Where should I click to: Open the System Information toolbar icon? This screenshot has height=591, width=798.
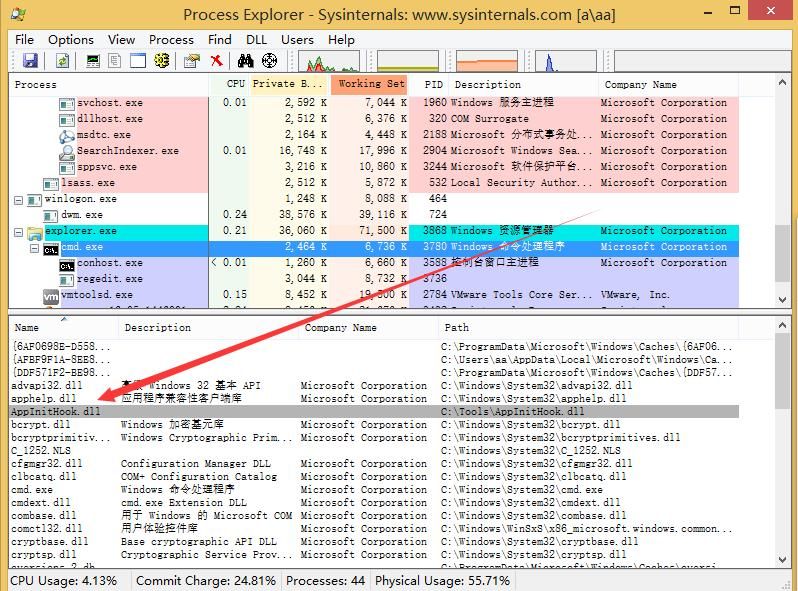[x=93, y=61]
